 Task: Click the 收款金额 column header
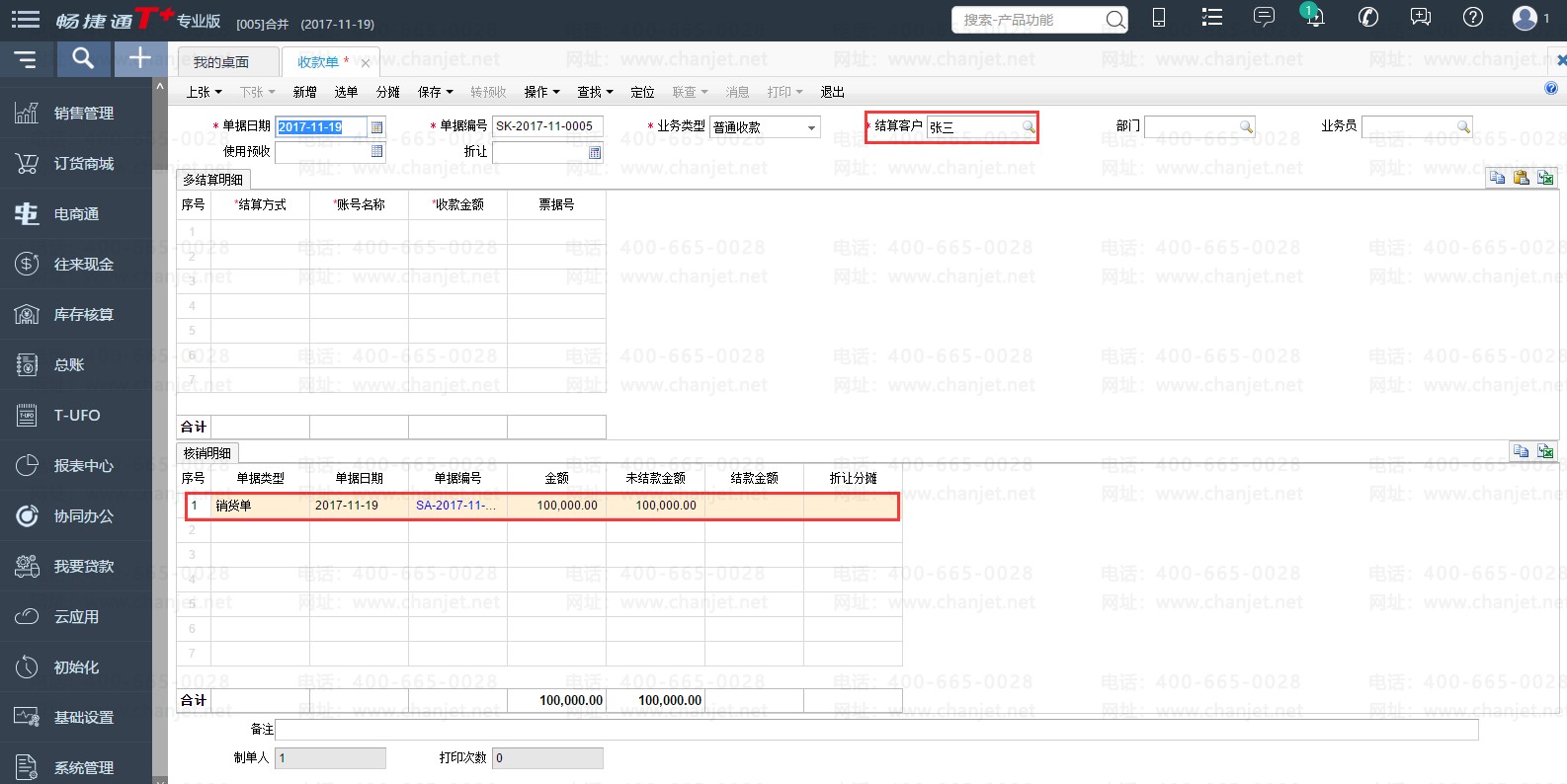(458, 204)
